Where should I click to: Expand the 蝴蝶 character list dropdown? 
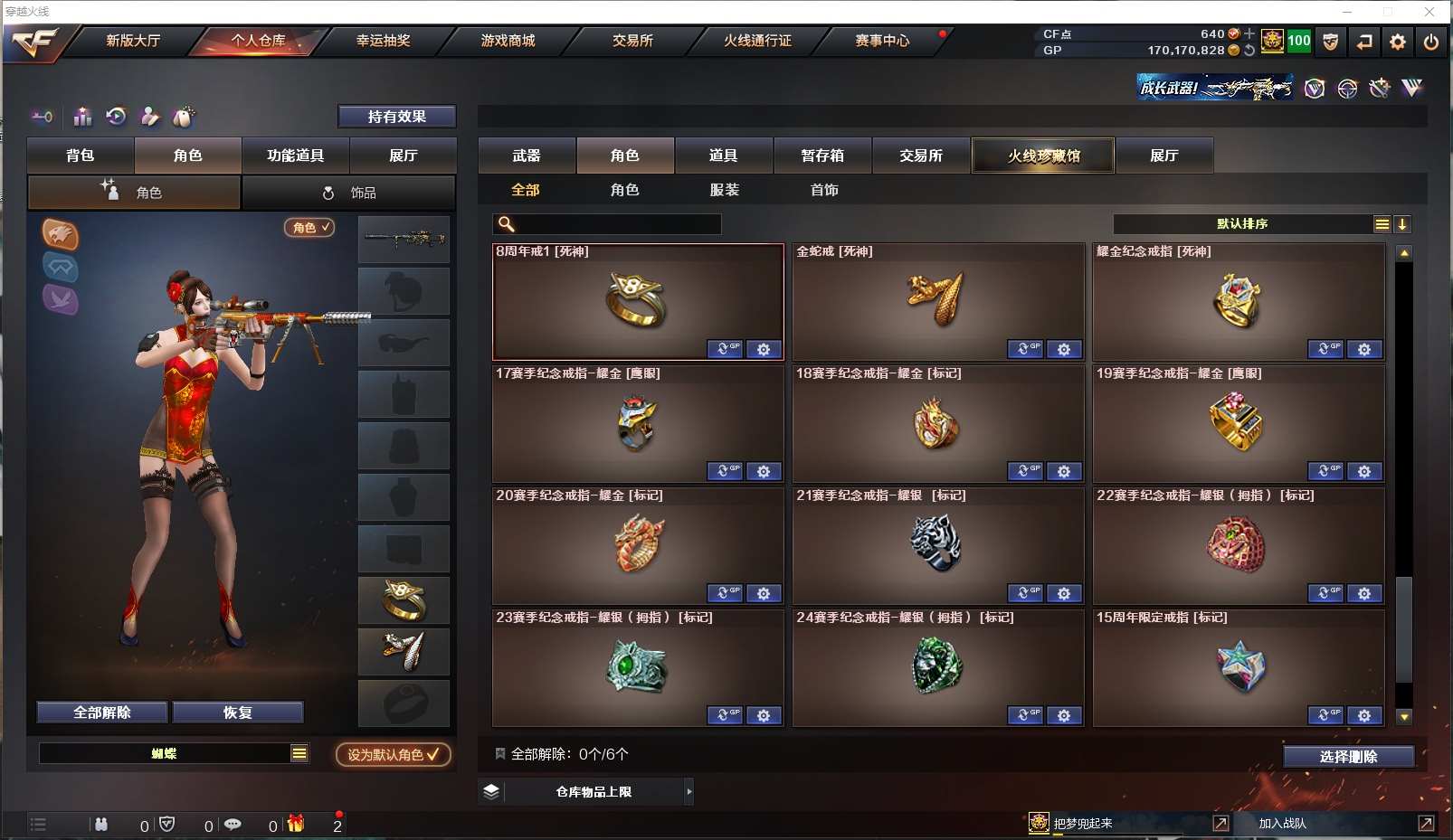tap(299, 753)
